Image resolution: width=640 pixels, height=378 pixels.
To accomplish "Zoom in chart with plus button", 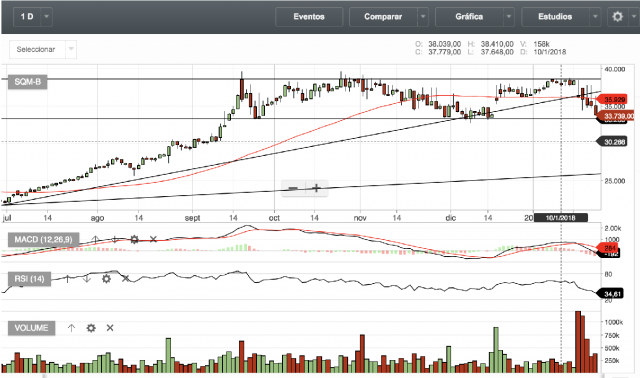I will [x=316, y=188].
